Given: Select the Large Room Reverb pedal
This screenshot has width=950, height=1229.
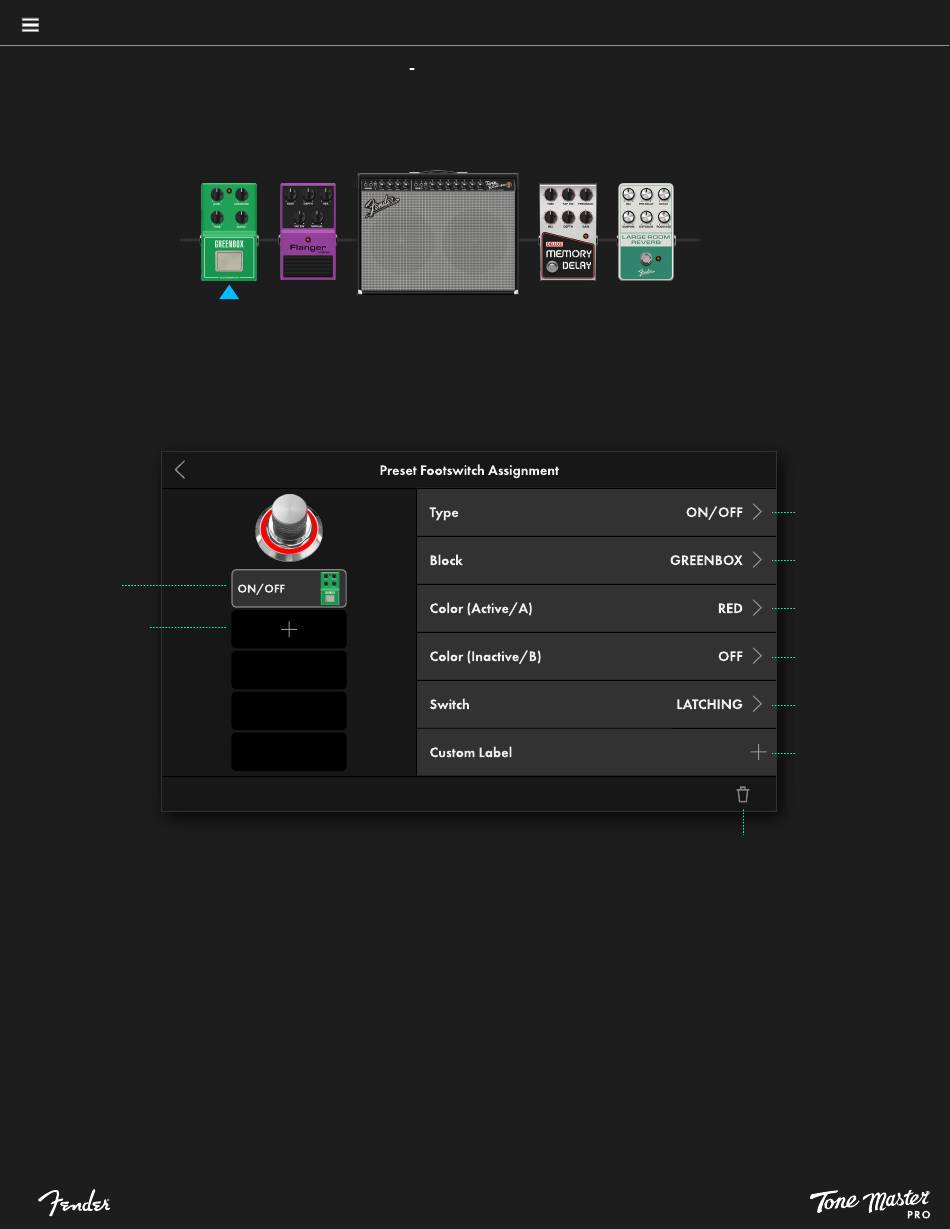Looking at the screenshot, I should coord(646,232).
